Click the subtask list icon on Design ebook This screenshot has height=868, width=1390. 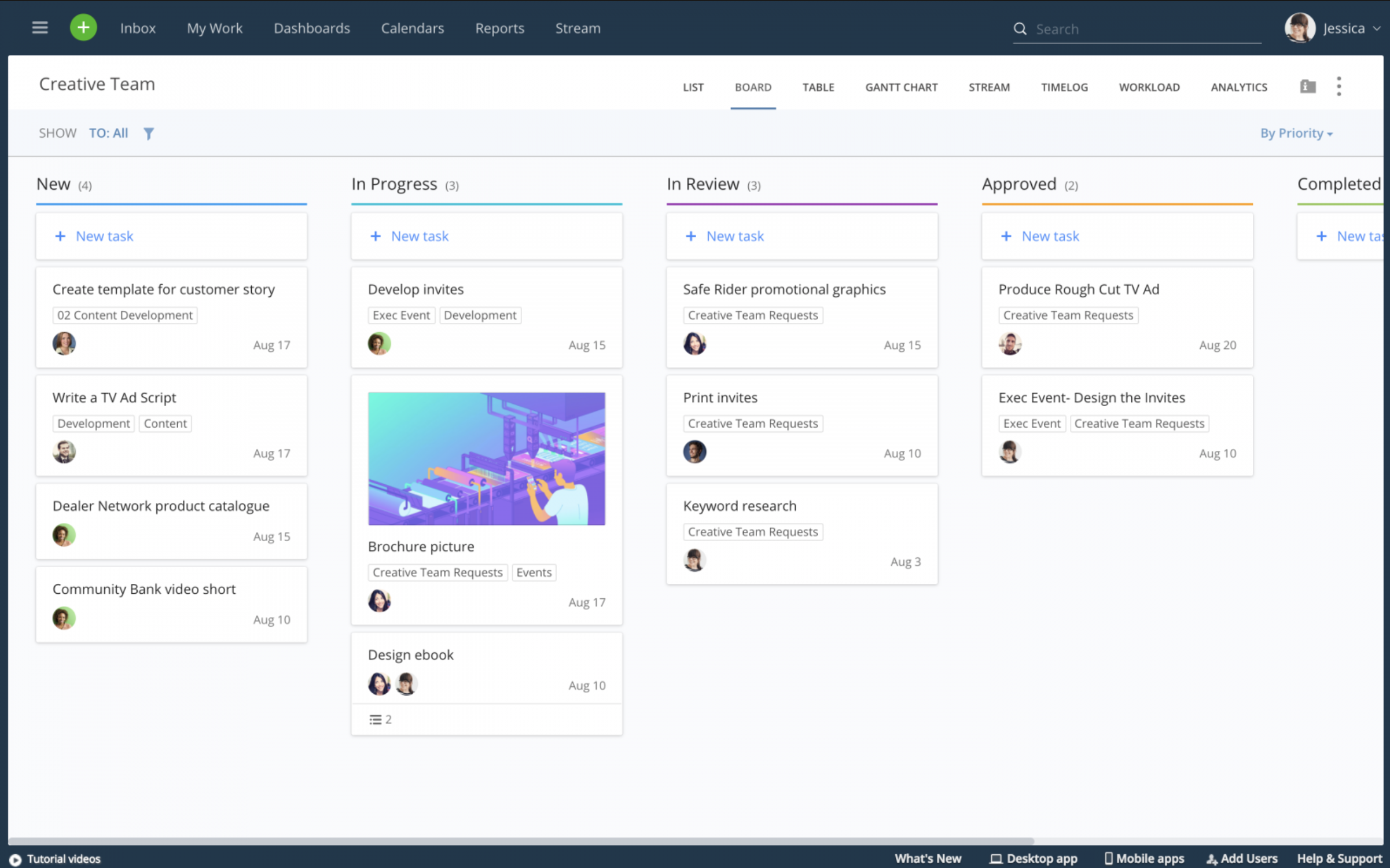click(376, 719)
